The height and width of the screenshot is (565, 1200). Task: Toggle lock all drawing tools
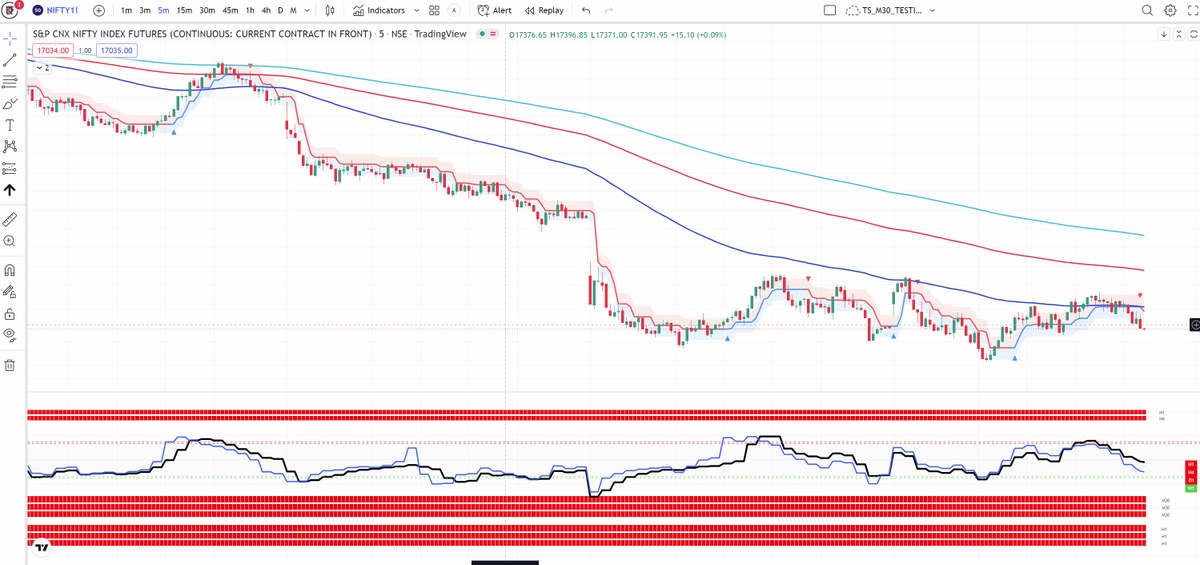(x=10, y=313)
